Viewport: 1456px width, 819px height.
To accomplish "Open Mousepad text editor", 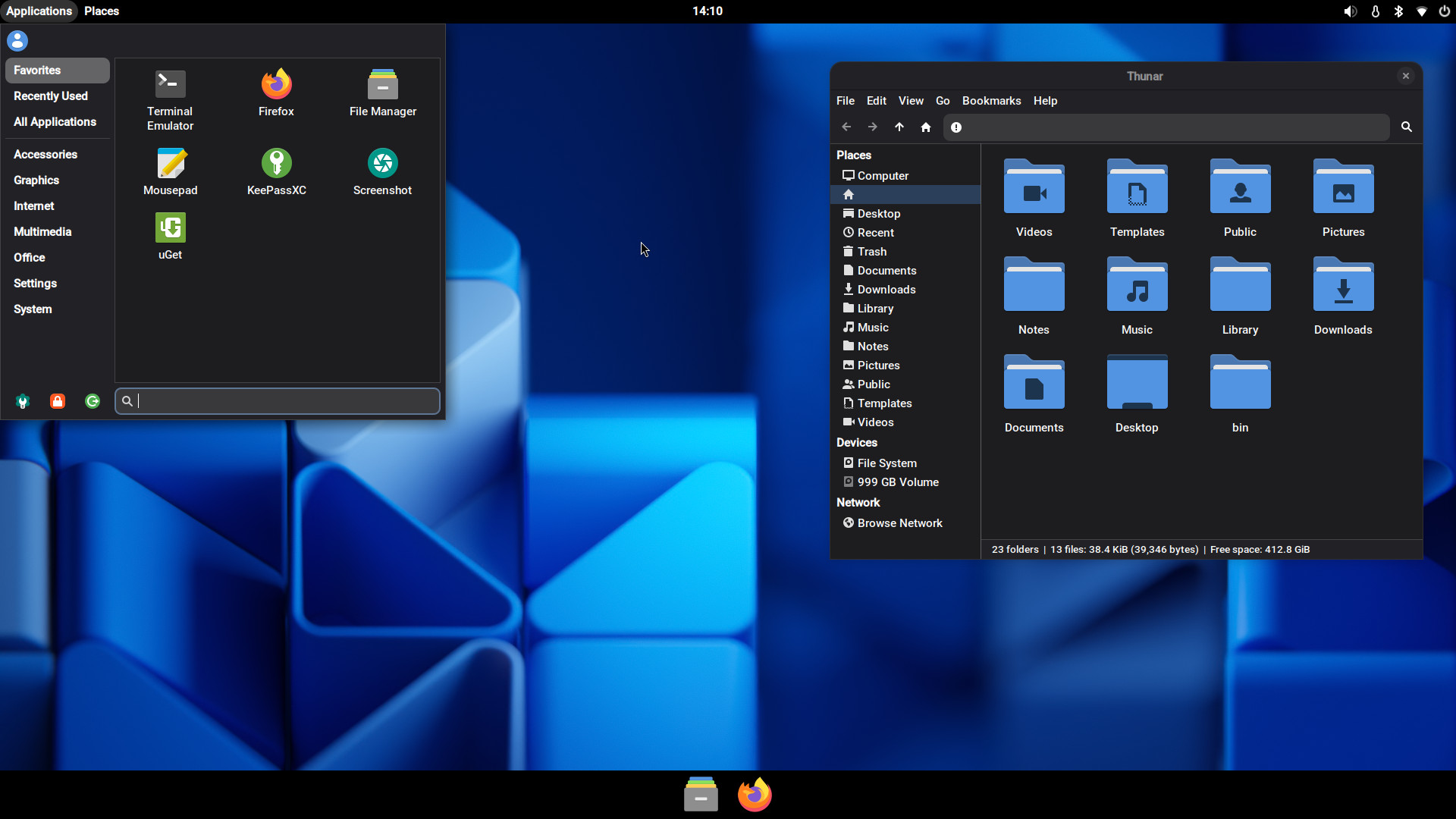I will pos(170,171).
